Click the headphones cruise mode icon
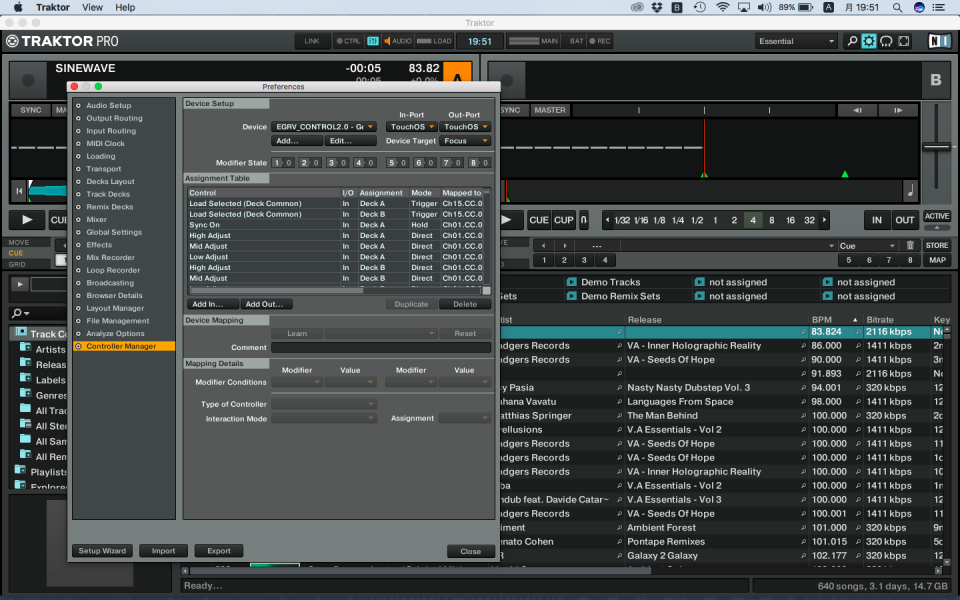 [x=886, y=41]
